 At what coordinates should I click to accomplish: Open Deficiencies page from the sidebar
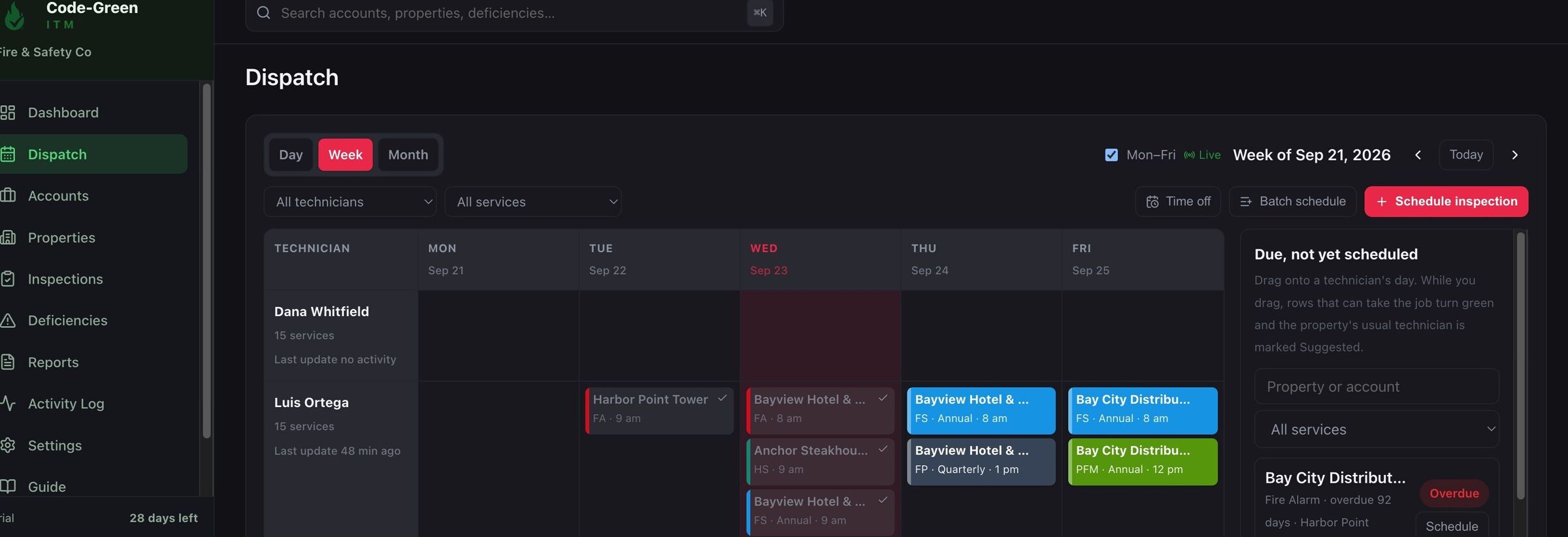(x=93, y=321)
